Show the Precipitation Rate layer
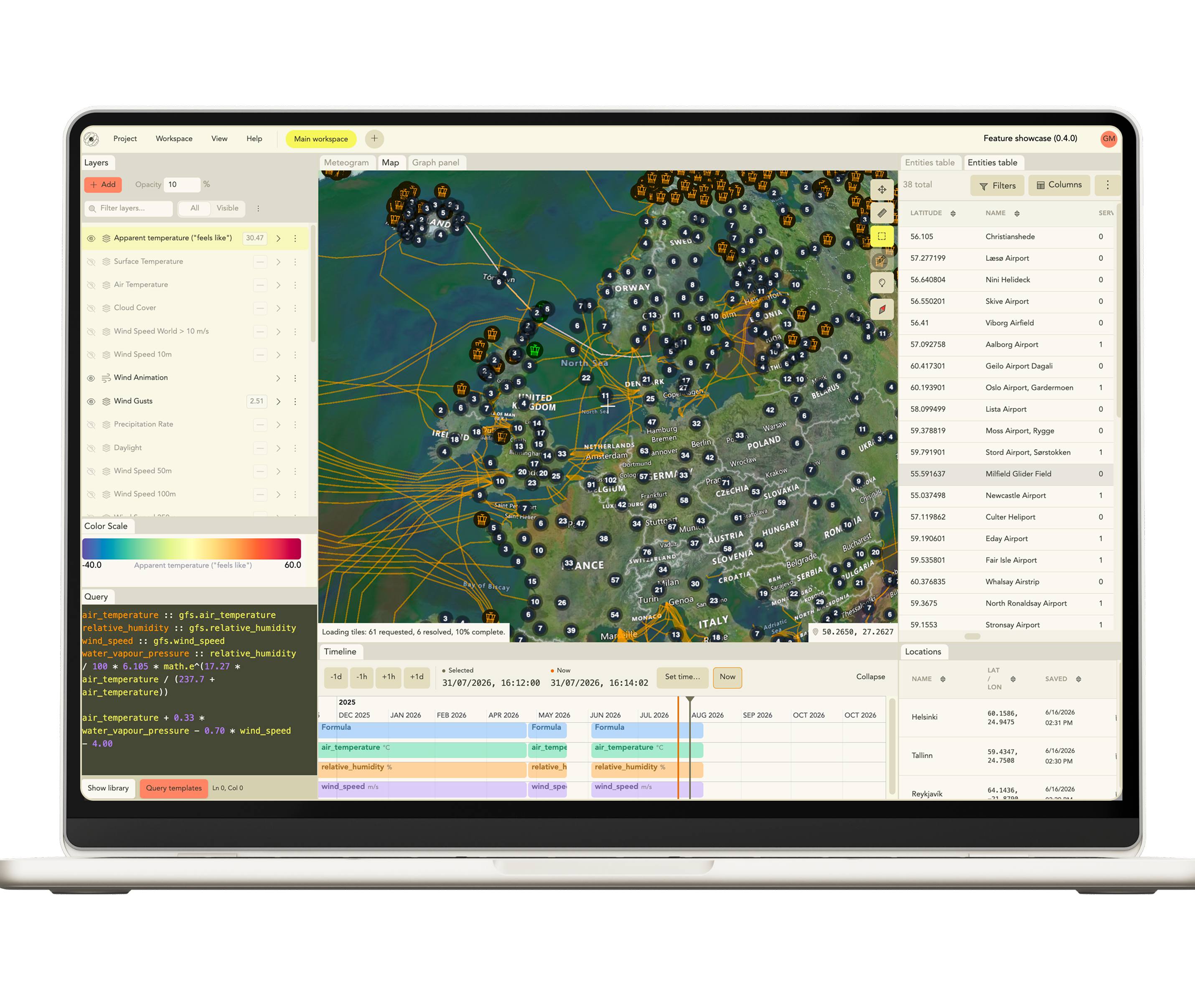Viewport: 1195px width, 1008px height. click(x=91, y=425)
